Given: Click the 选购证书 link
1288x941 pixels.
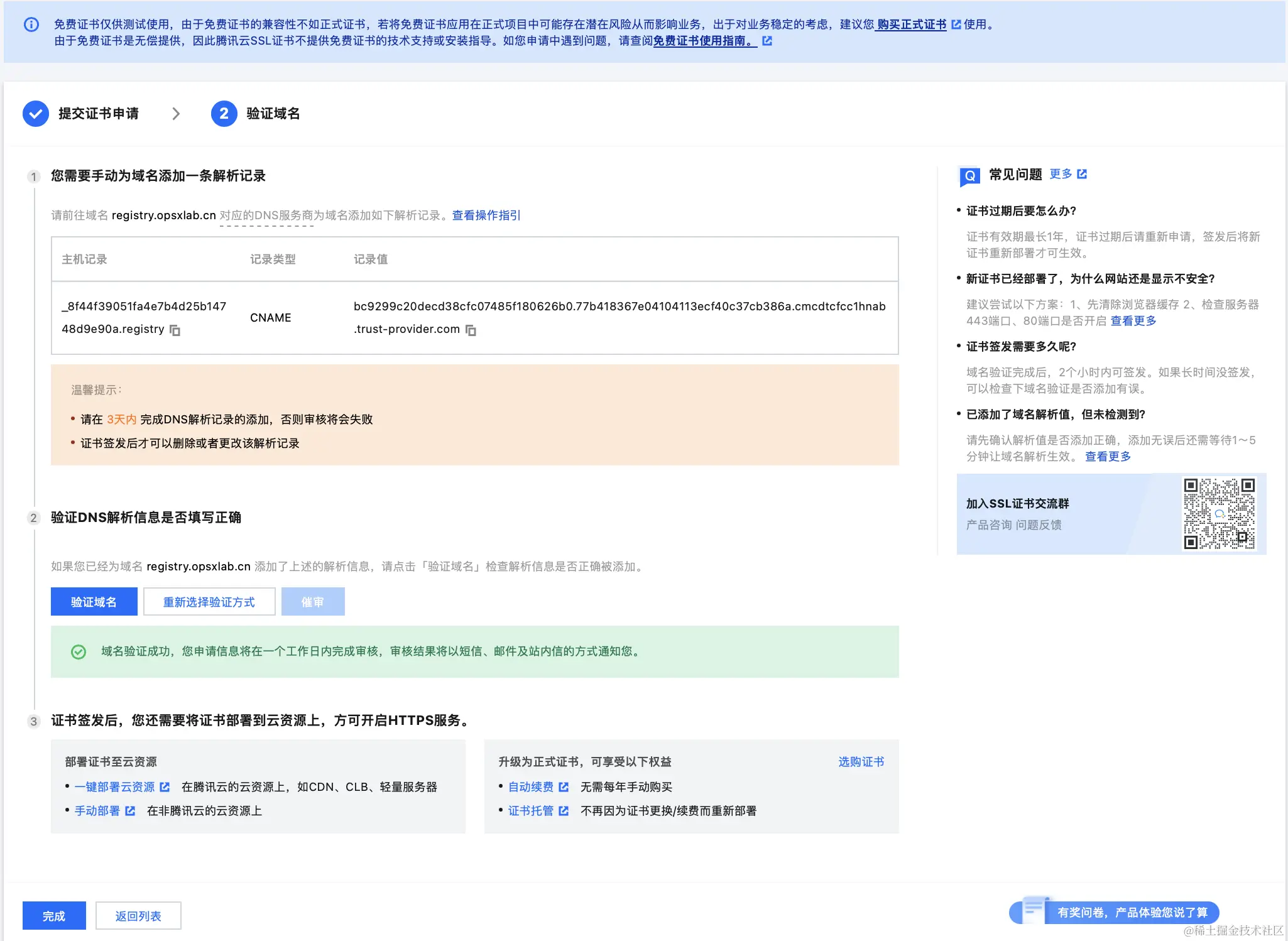Looking at the screenshot, I should 860,761.
